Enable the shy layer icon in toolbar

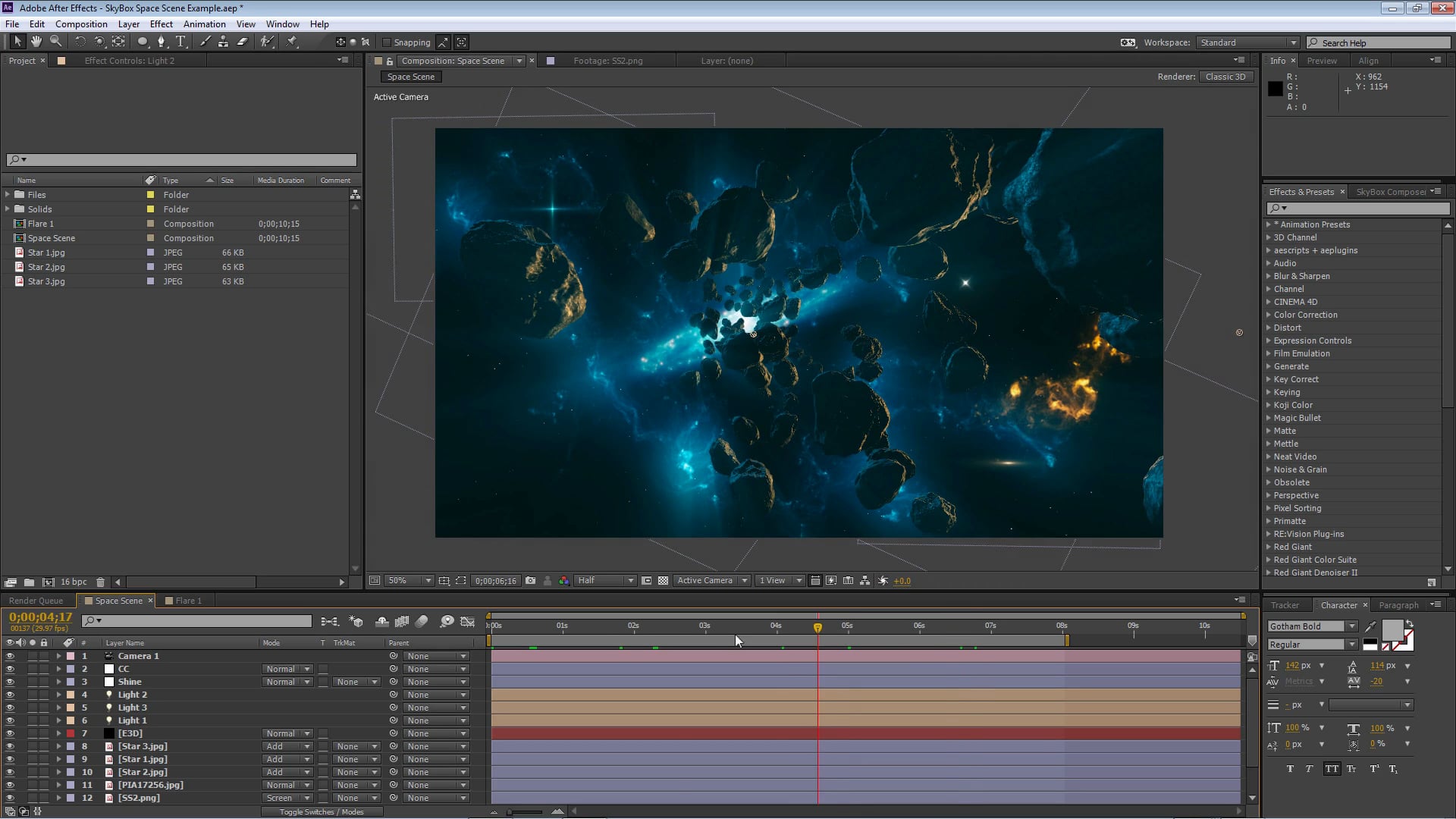[381, 621]
